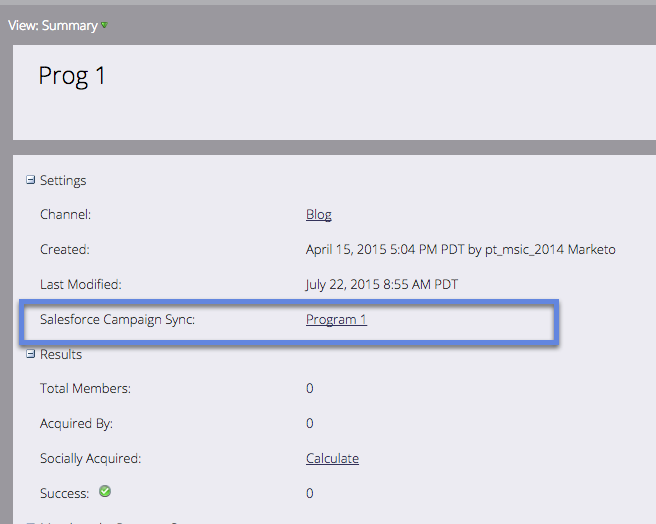Click the Prog 1 program title
This screenshot has width=656, height=524.
[x=72, y=76]
